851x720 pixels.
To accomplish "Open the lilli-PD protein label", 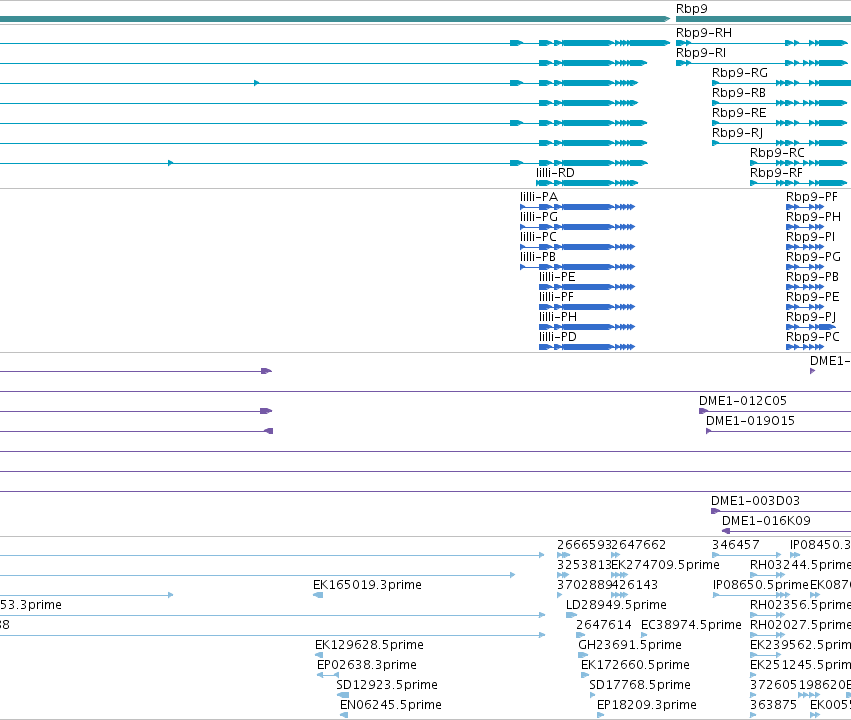I will [x=558, y=337].
